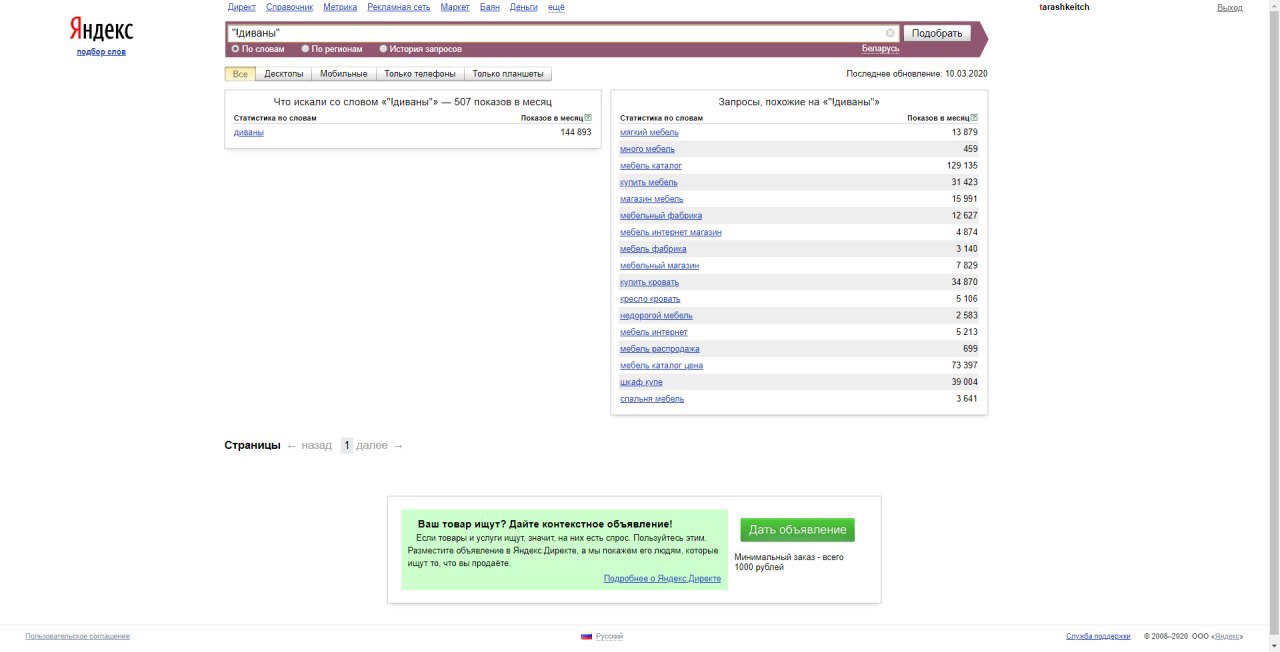Open help icon next to left 'Показов в месяц'
This screenshot has height=652, width=1280.
point(588,117)
